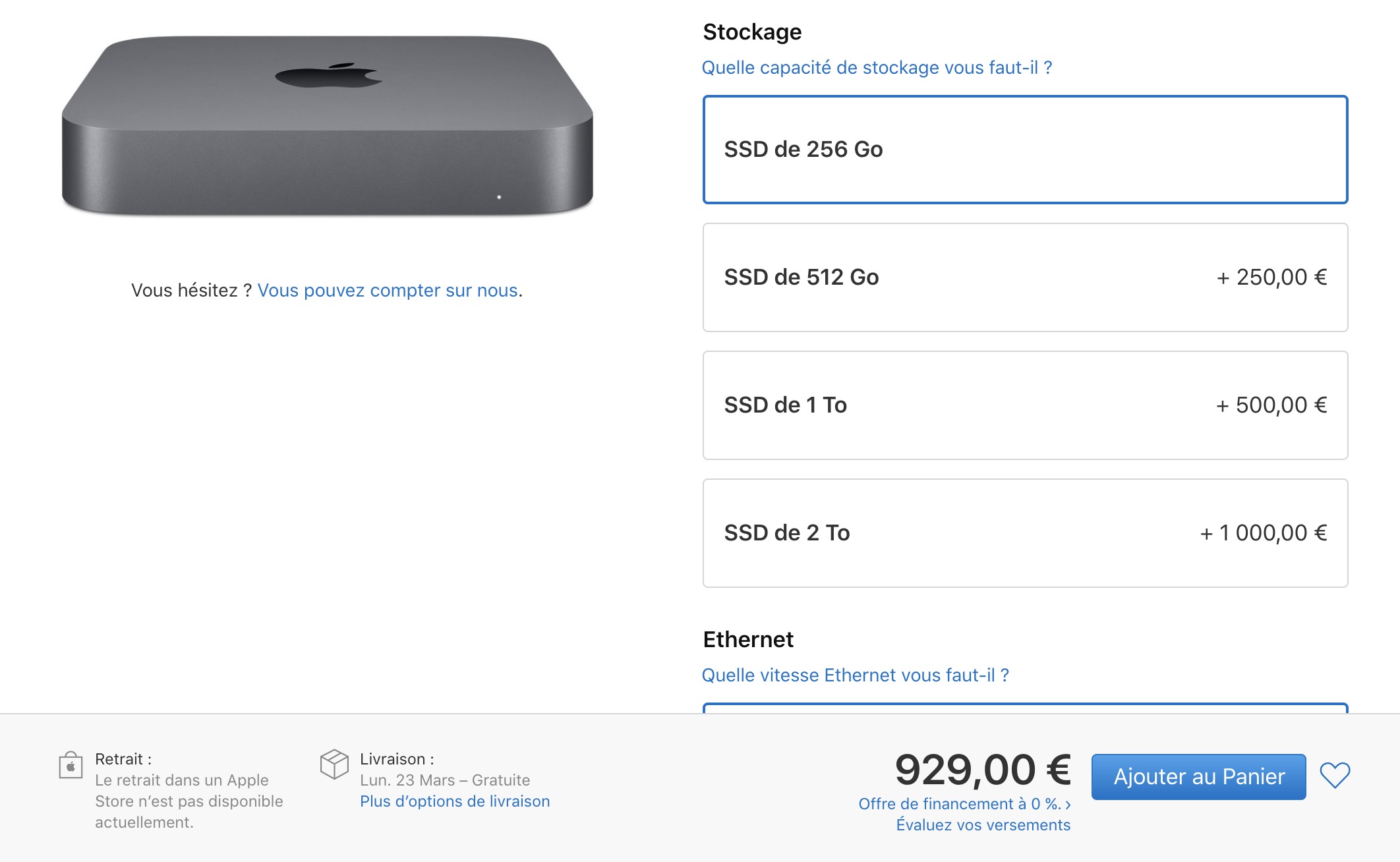Open 'Plus d'options de livraison' link
This screenshot has height=862, width=1400.
click(x=455, y=801)
